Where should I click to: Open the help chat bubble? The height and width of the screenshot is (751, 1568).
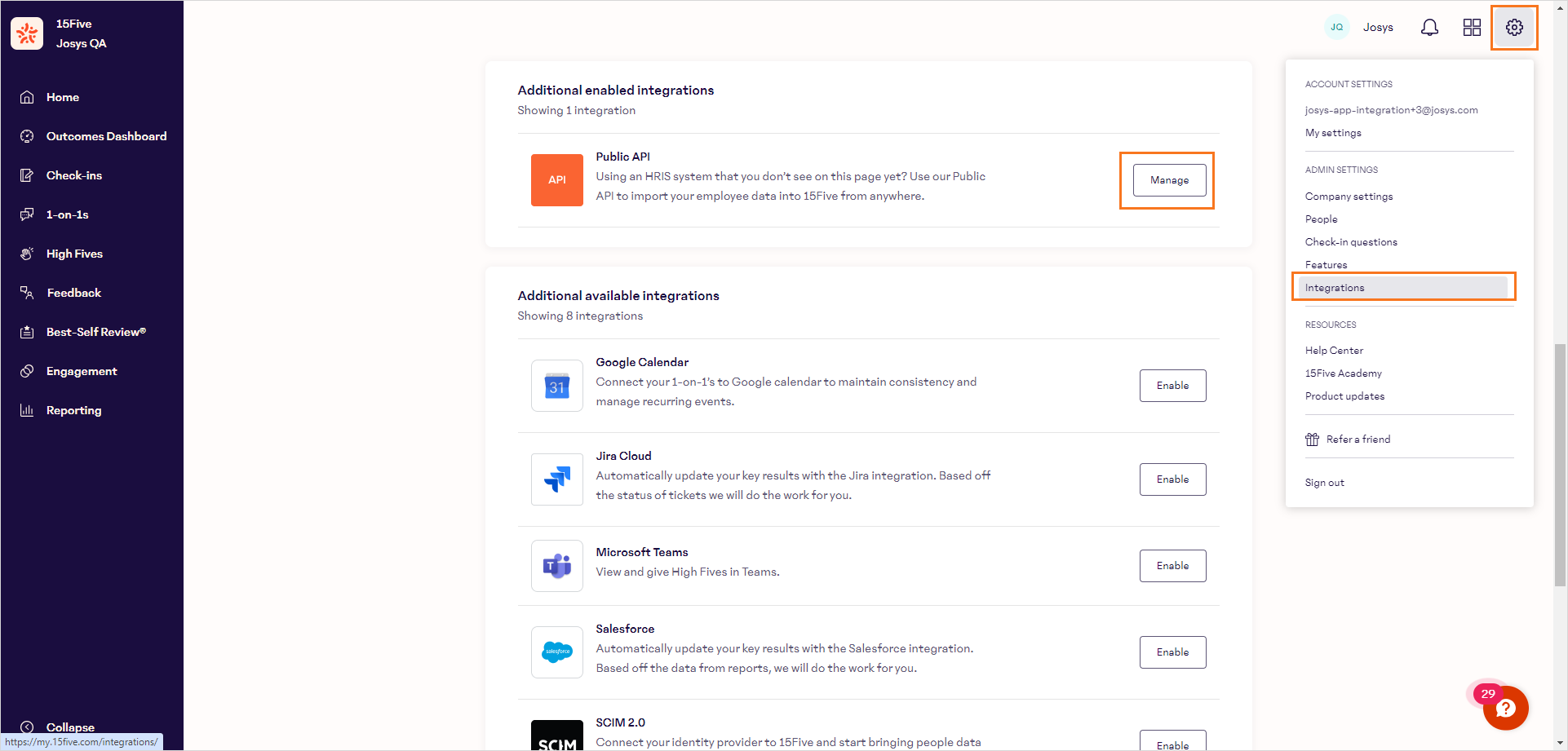coord(1505,708)
